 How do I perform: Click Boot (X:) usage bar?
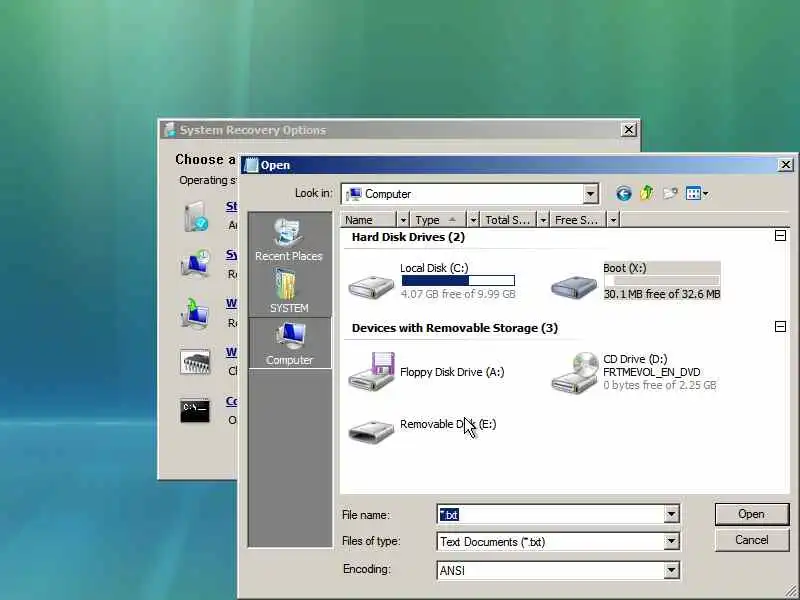click(662, 280)
